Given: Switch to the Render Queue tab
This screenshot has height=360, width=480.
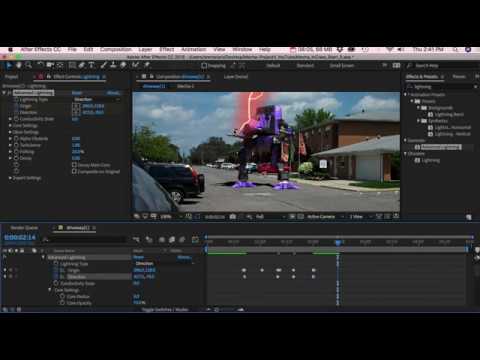Looking at the screenshot, I should [x=24, y=228].
